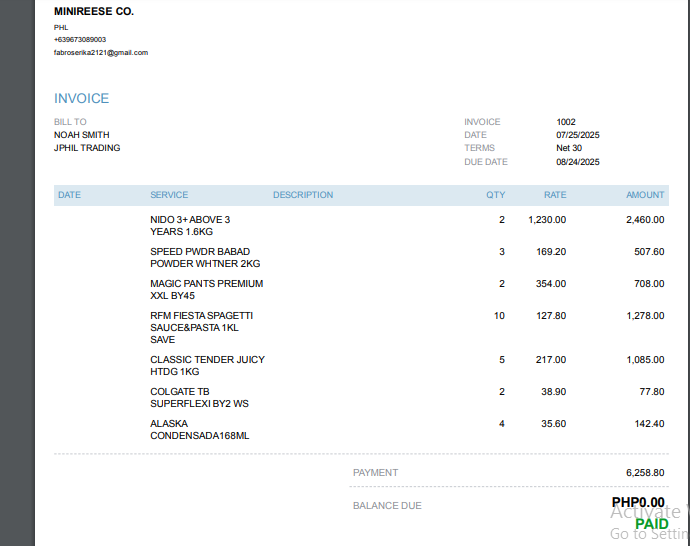
Task: Click the fabroserika2121@gmail.com email address
Action: 101,52
